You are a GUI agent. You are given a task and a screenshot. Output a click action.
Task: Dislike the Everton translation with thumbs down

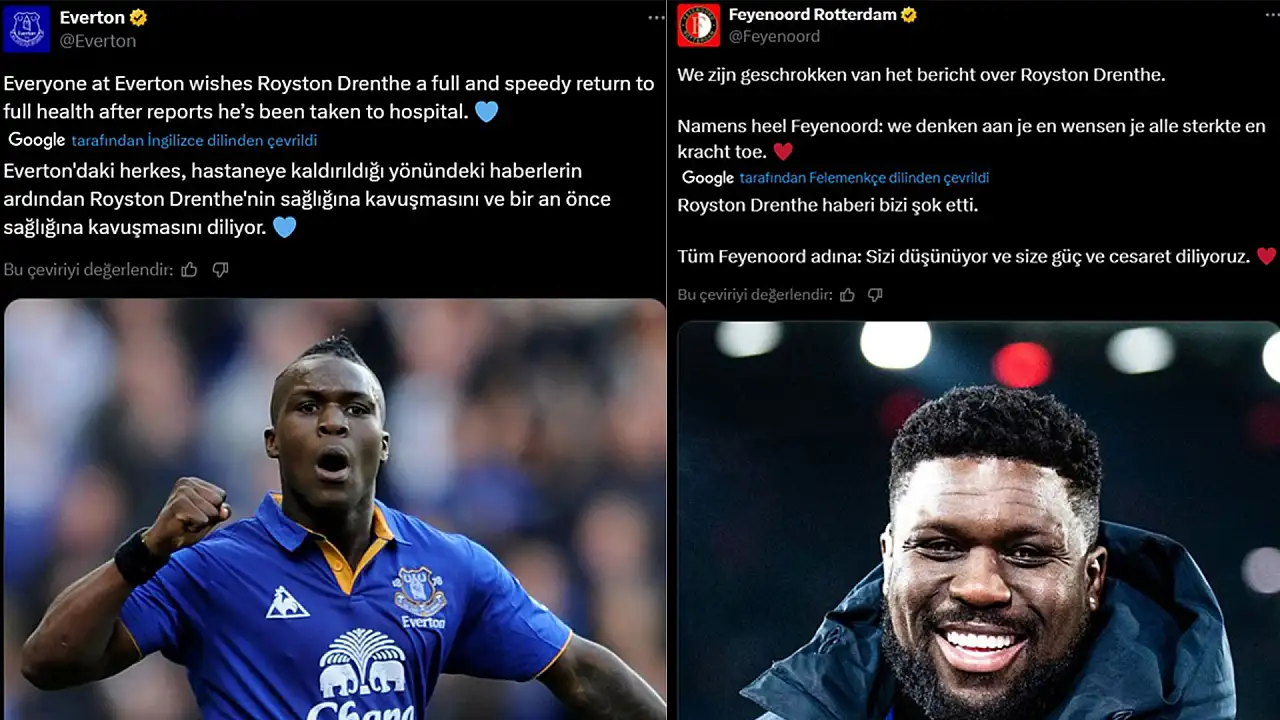tap(221, 269)
